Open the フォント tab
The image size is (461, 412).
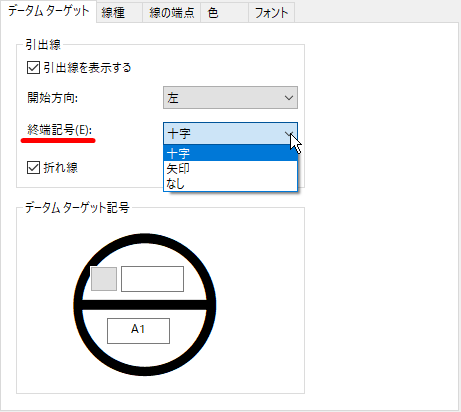point(271,13)
